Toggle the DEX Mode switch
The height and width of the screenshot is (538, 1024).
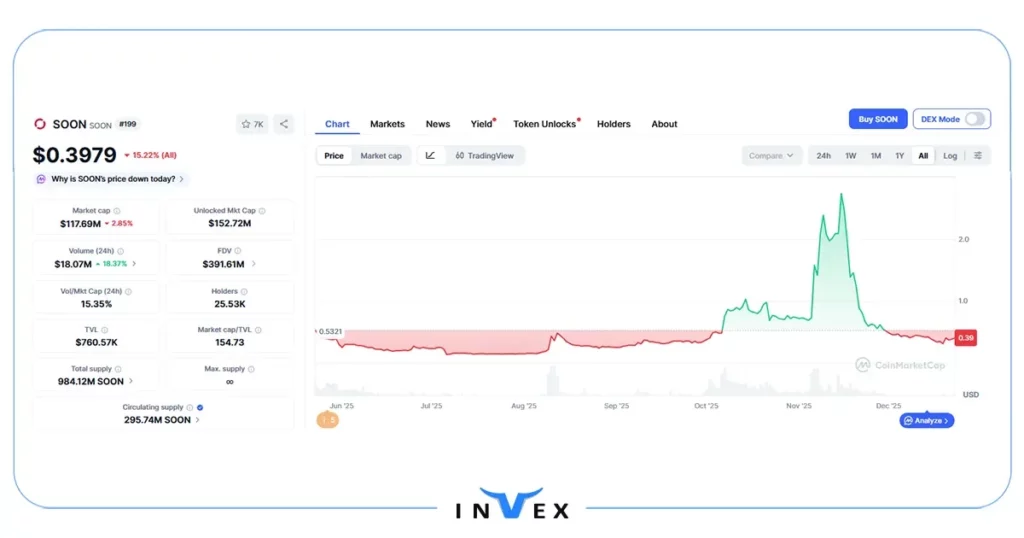coord(974,119)
